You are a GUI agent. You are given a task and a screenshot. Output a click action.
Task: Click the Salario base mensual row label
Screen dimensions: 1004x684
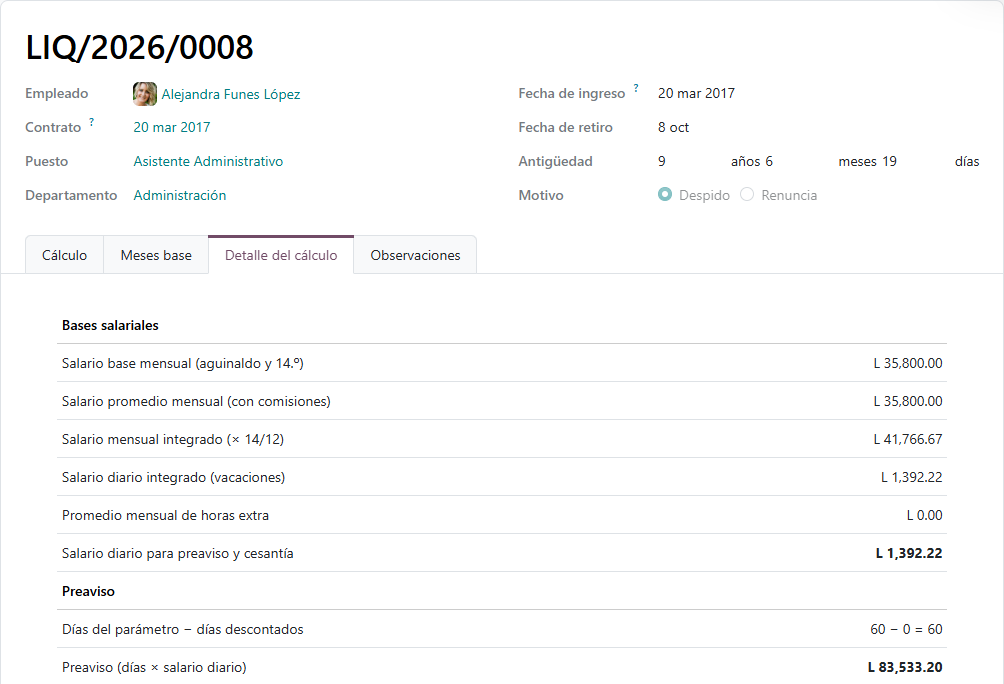click(182, 364)
